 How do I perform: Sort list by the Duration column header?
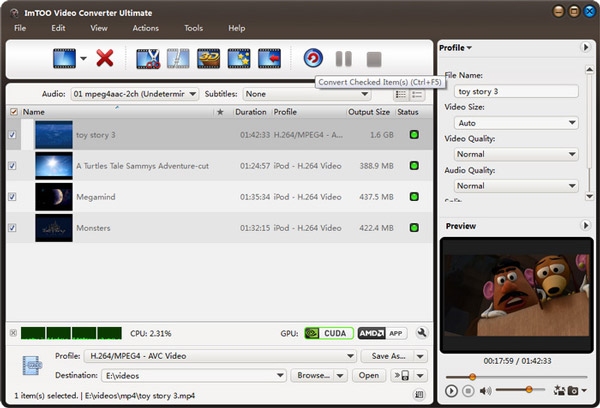click(x=251, y=112)
